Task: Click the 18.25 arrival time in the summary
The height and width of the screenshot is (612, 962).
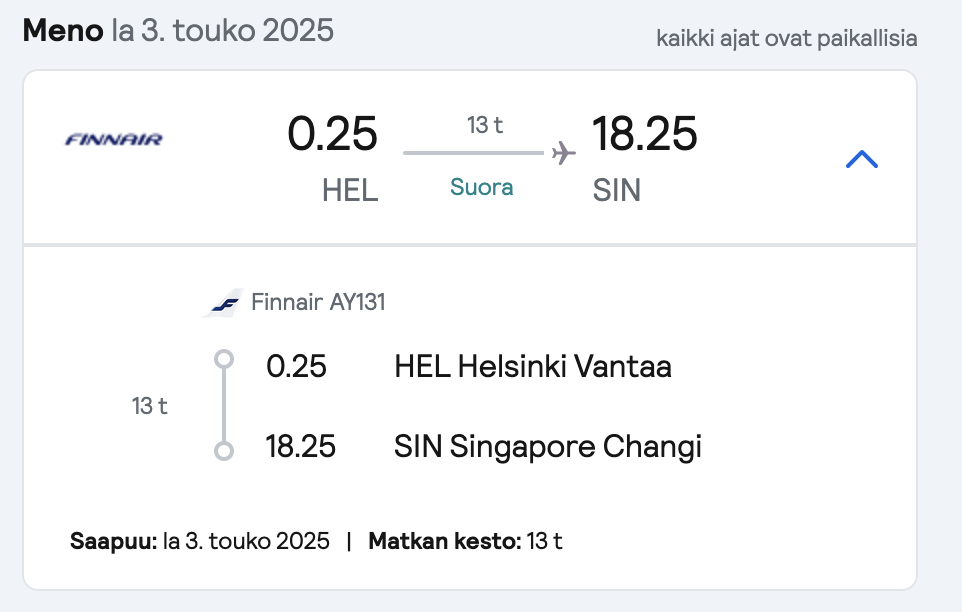Action: (644, 134)
